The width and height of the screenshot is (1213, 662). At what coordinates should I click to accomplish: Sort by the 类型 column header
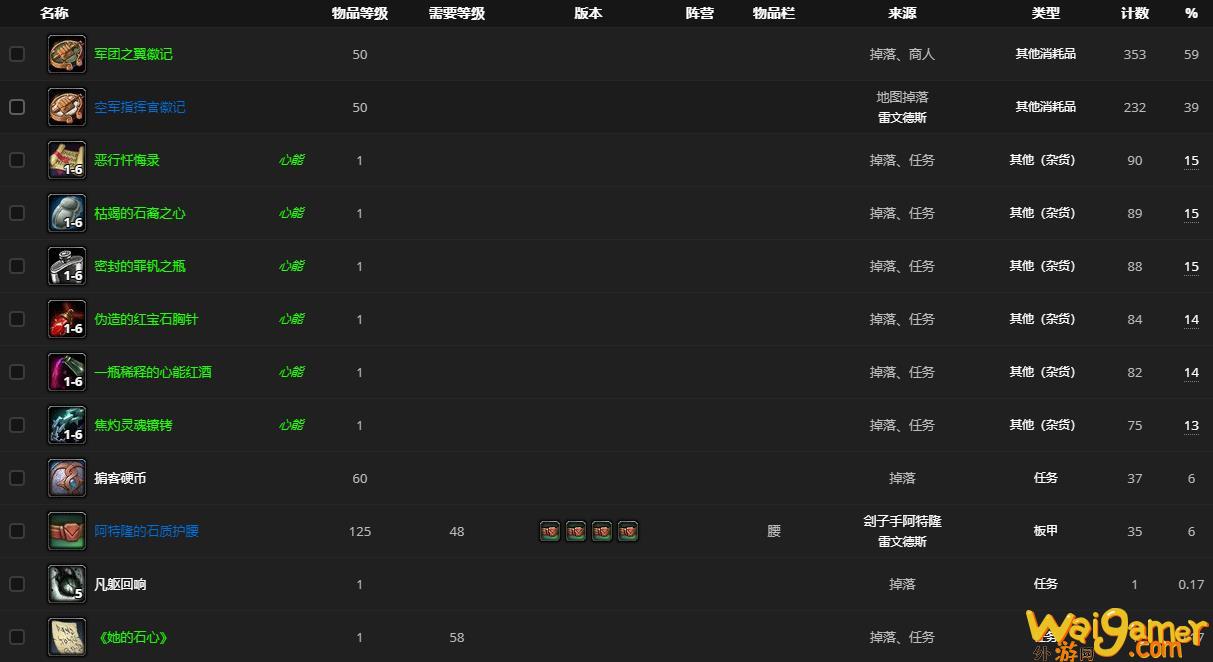click(1046, 13)
